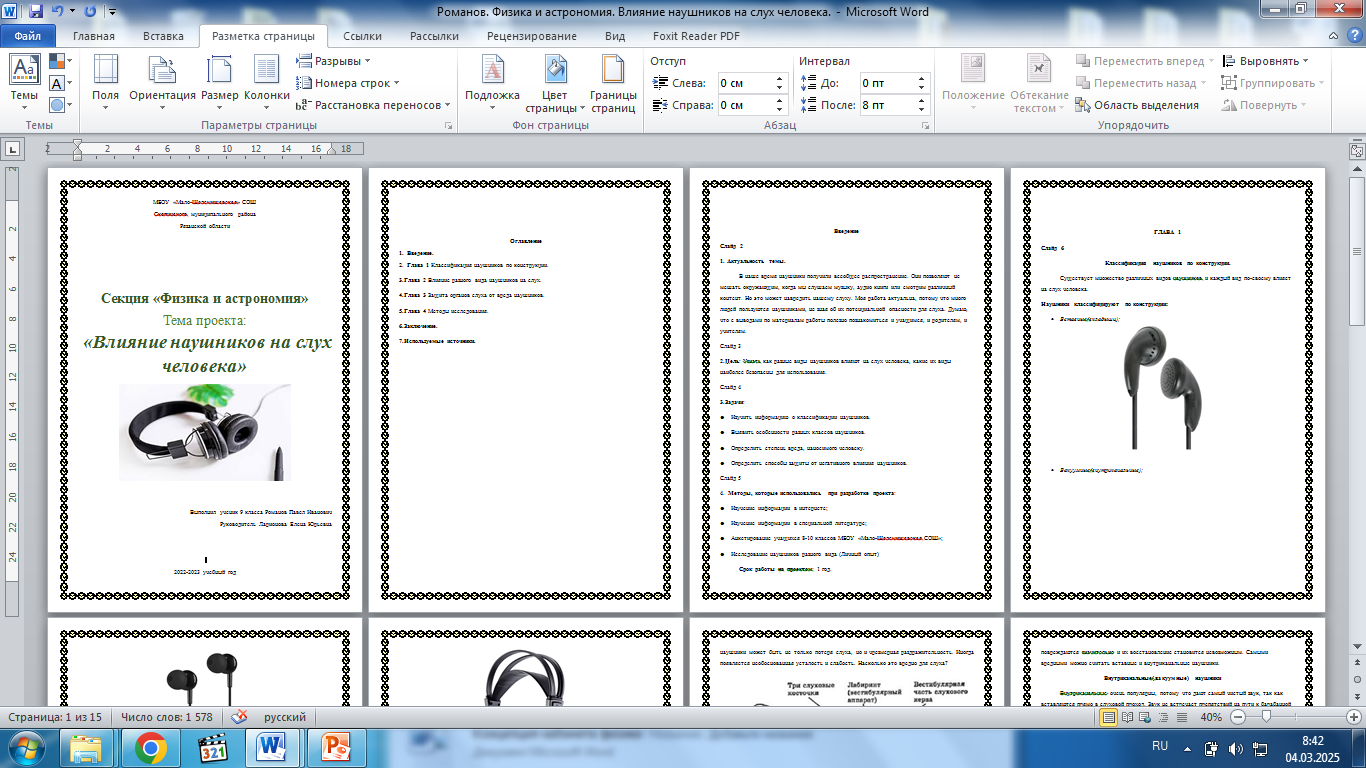Screen dimensions: 1366x768
Task: Click the Undo icon
Action: [x=58, y=12]
